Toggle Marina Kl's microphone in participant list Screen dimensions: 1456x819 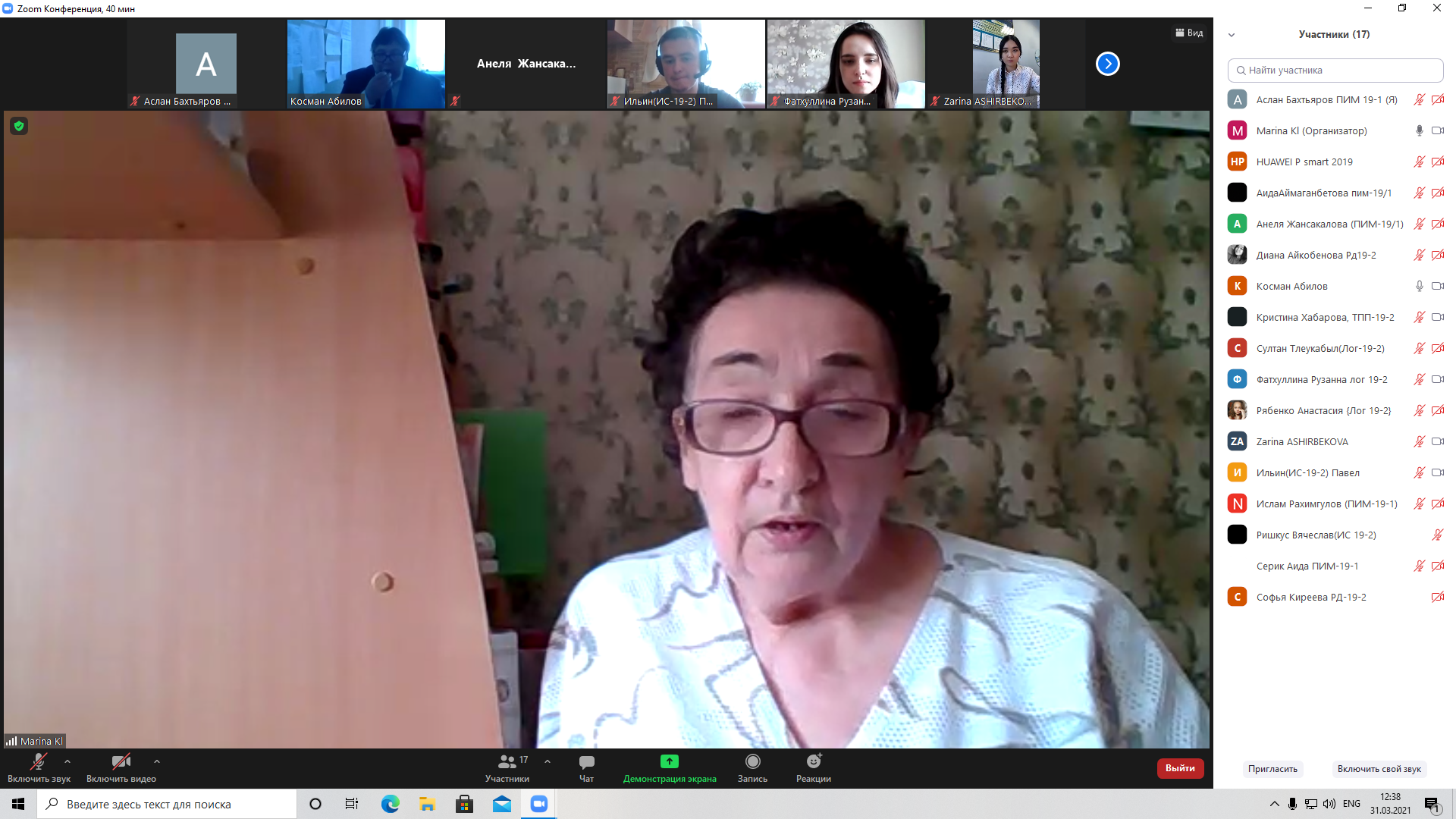(x=1419, y=130)
